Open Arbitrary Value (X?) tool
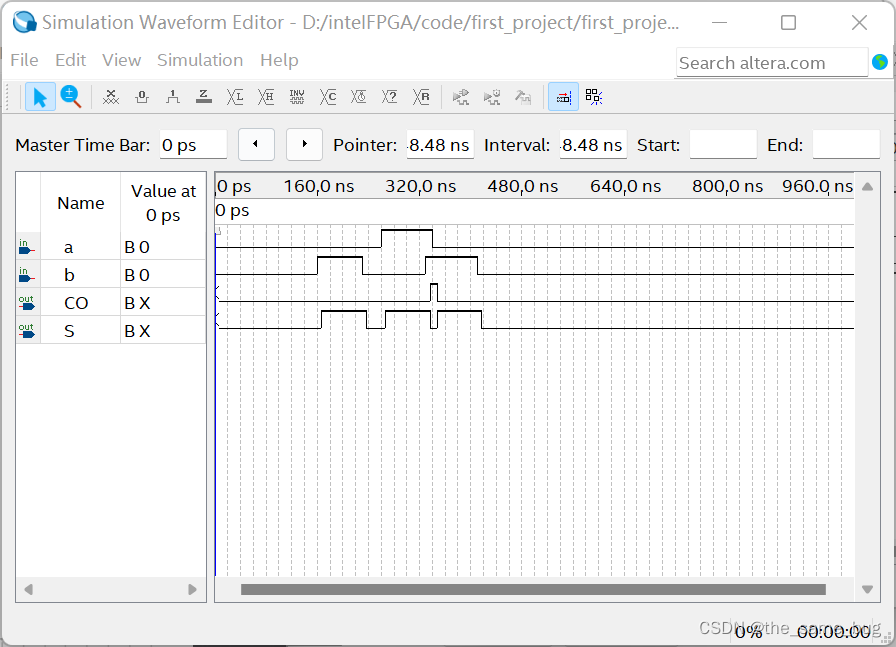This screenshot has width=896, height=647. coord(390,97)
